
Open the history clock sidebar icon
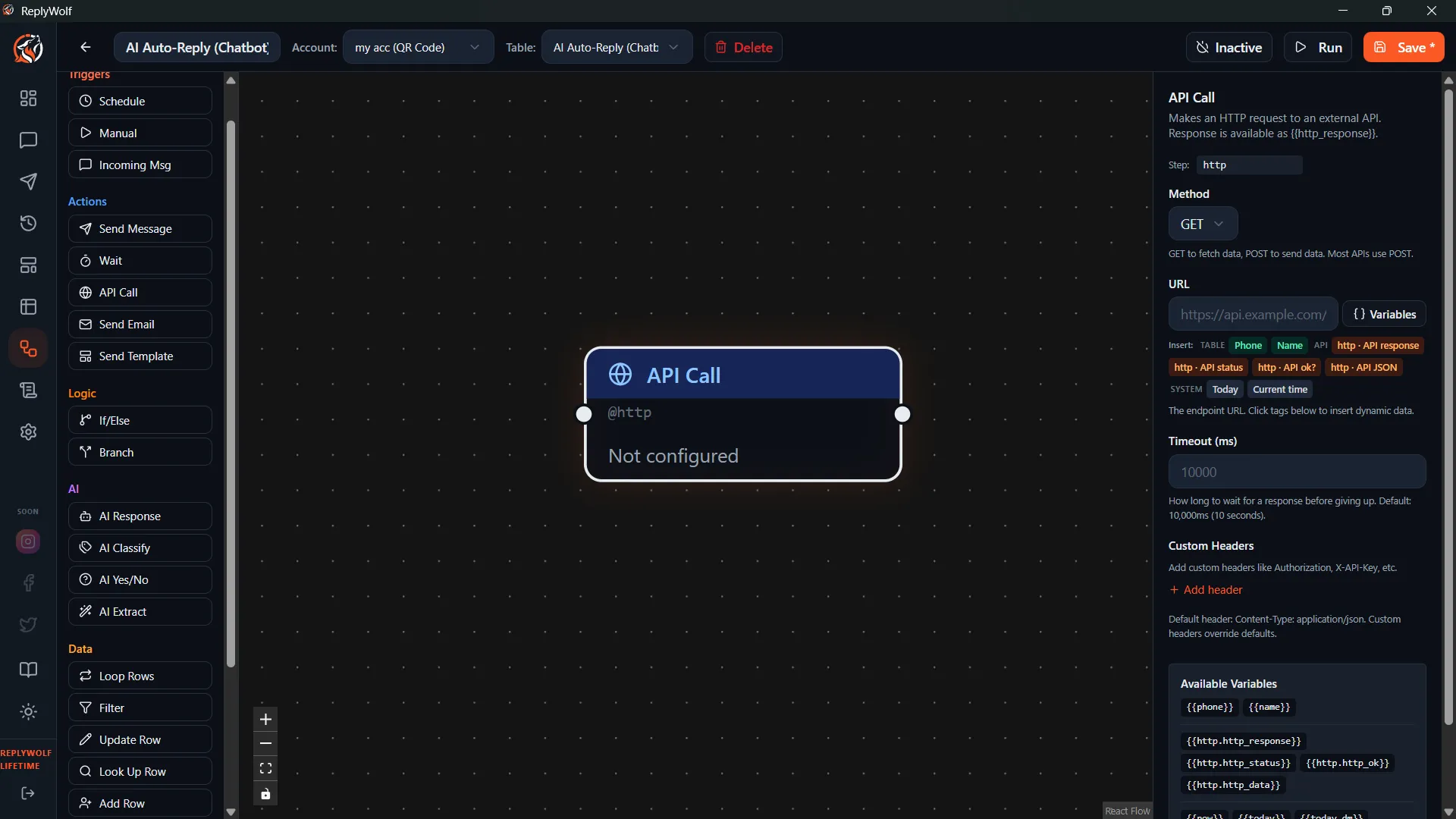point(28,223)
